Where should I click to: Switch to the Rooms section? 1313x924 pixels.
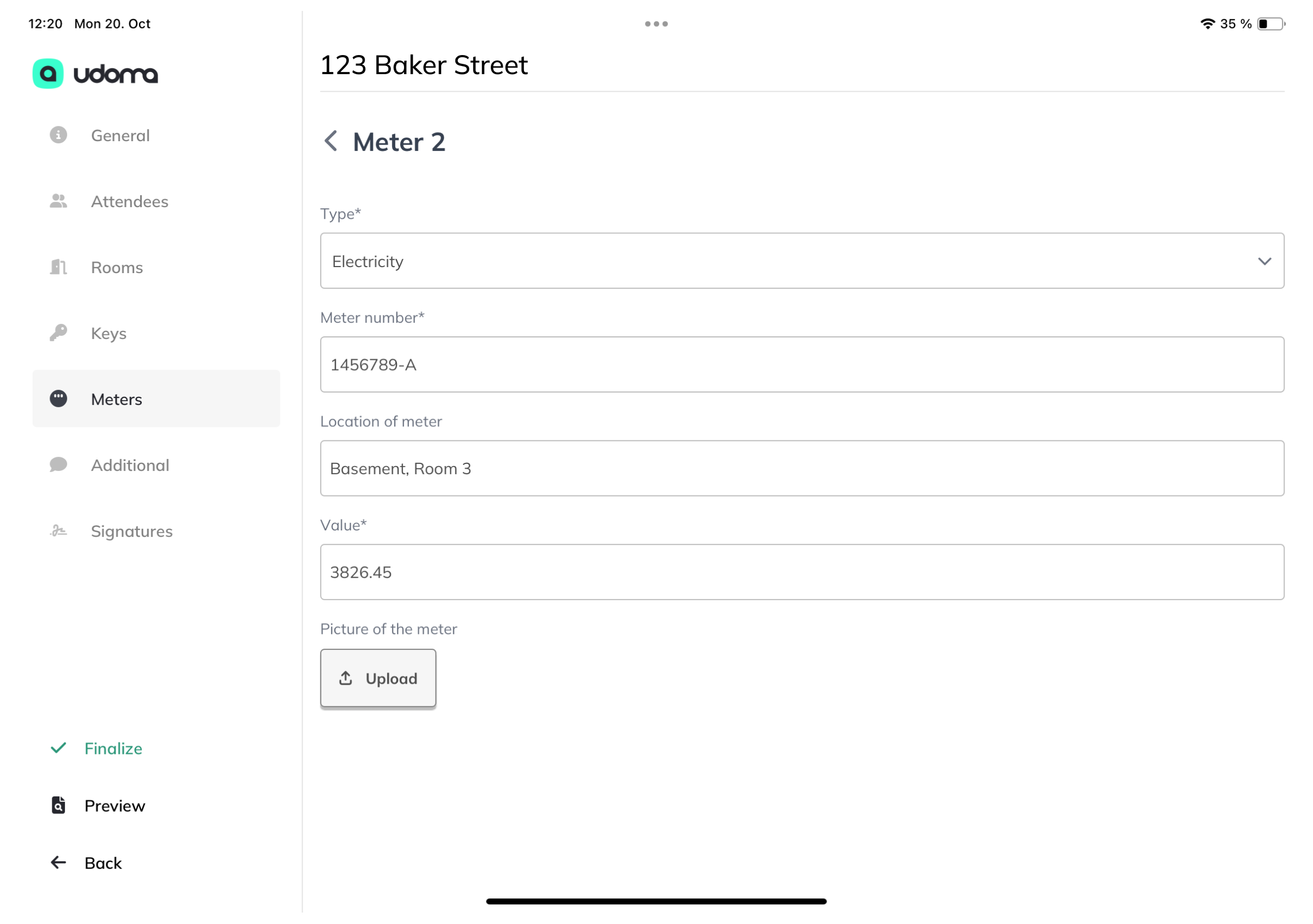pos(117,268)
